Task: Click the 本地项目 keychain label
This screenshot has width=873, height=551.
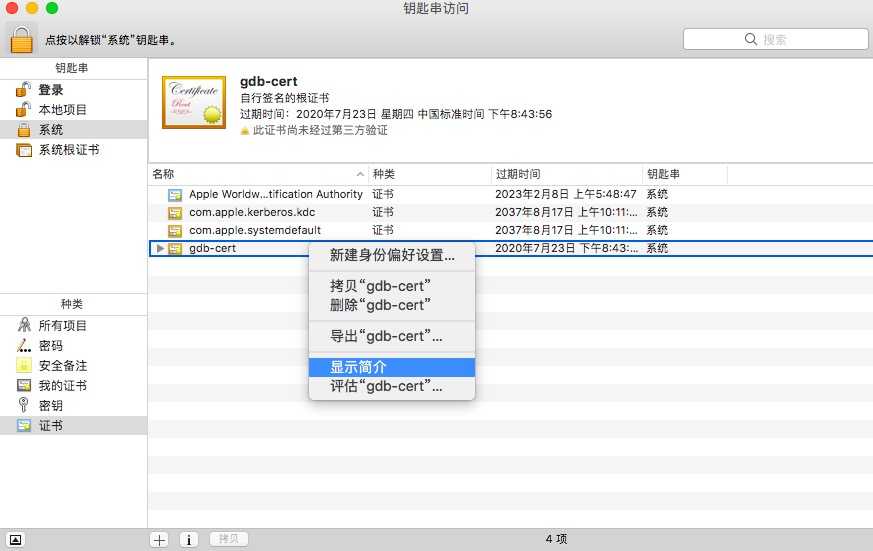Action: tap(62, 110)
